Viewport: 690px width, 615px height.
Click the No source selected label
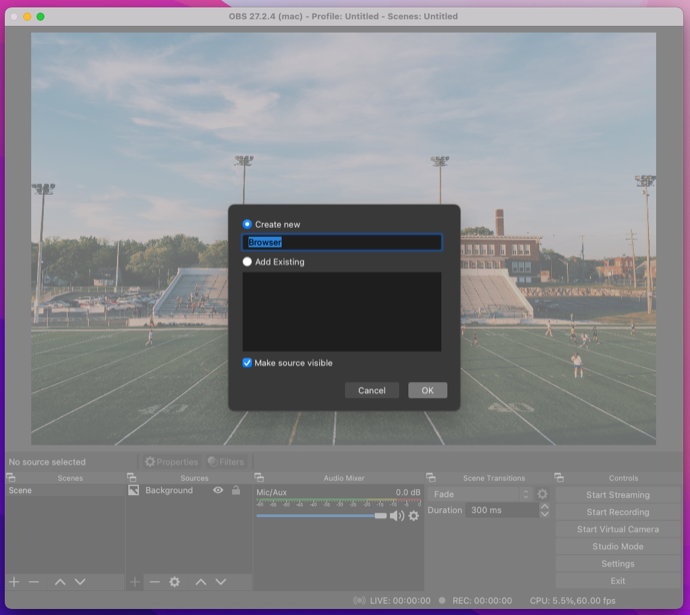tap(47, 462)
